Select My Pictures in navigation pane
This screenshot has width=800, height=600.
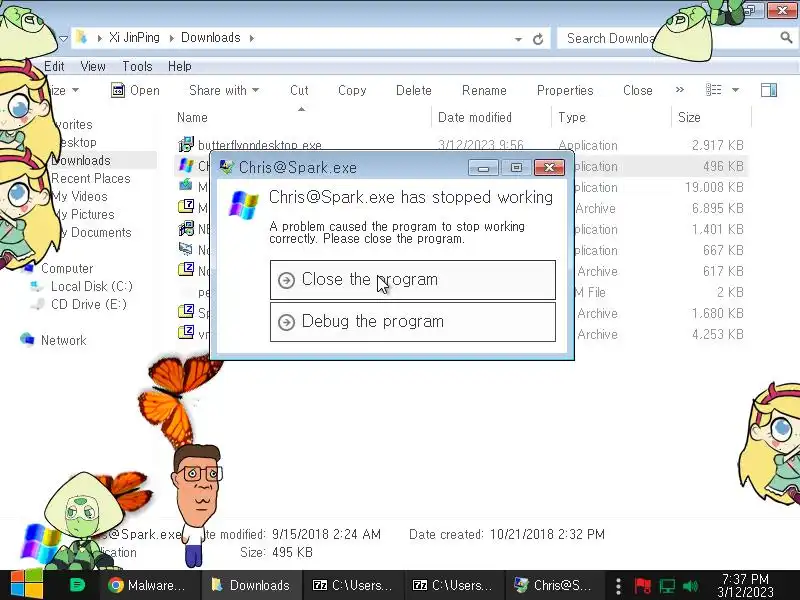coord(83,214)
